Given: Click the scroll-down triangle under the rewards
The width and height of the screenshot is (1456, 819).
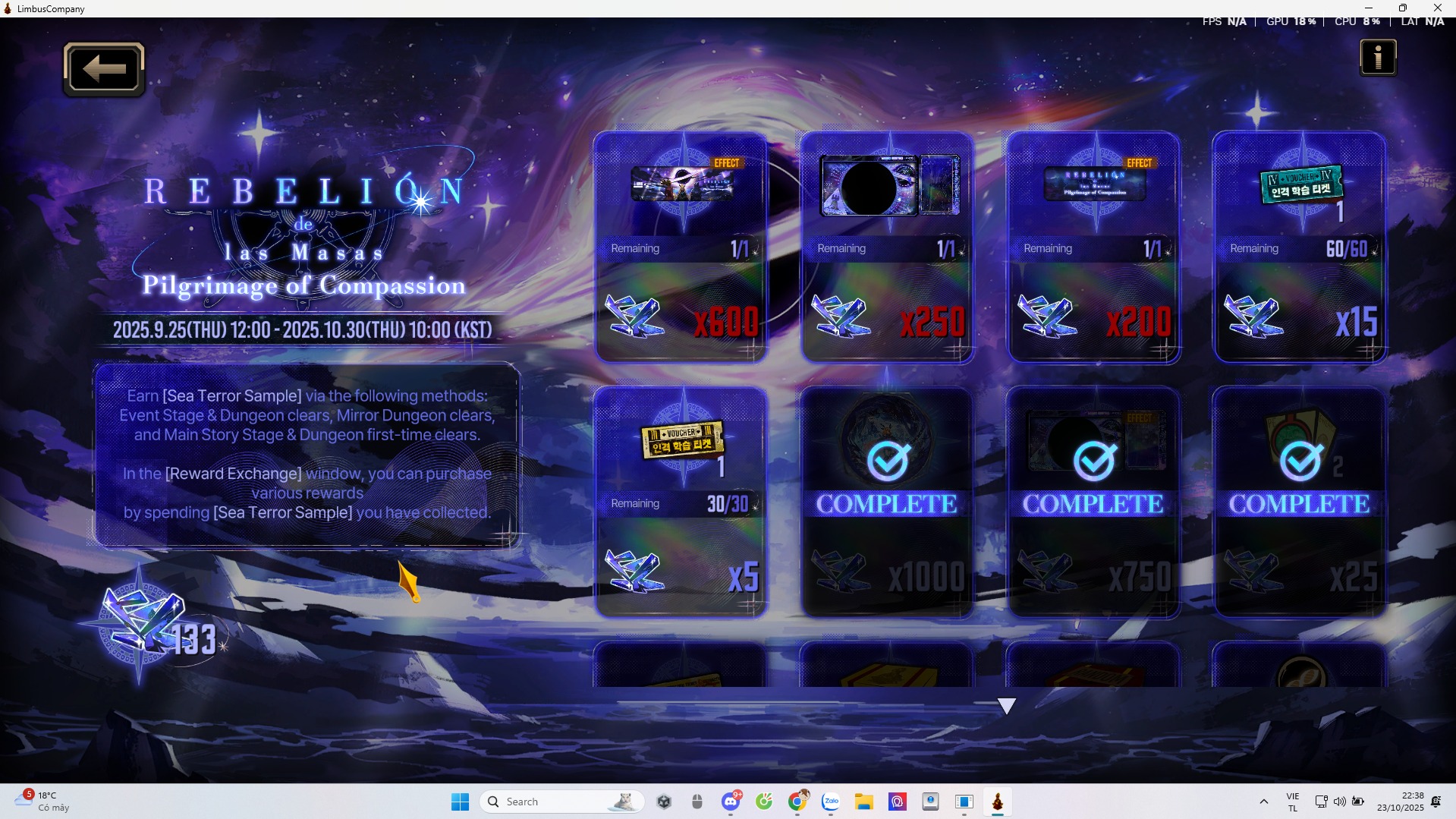Looking at the screenshot, I should tap(1007, 707).
